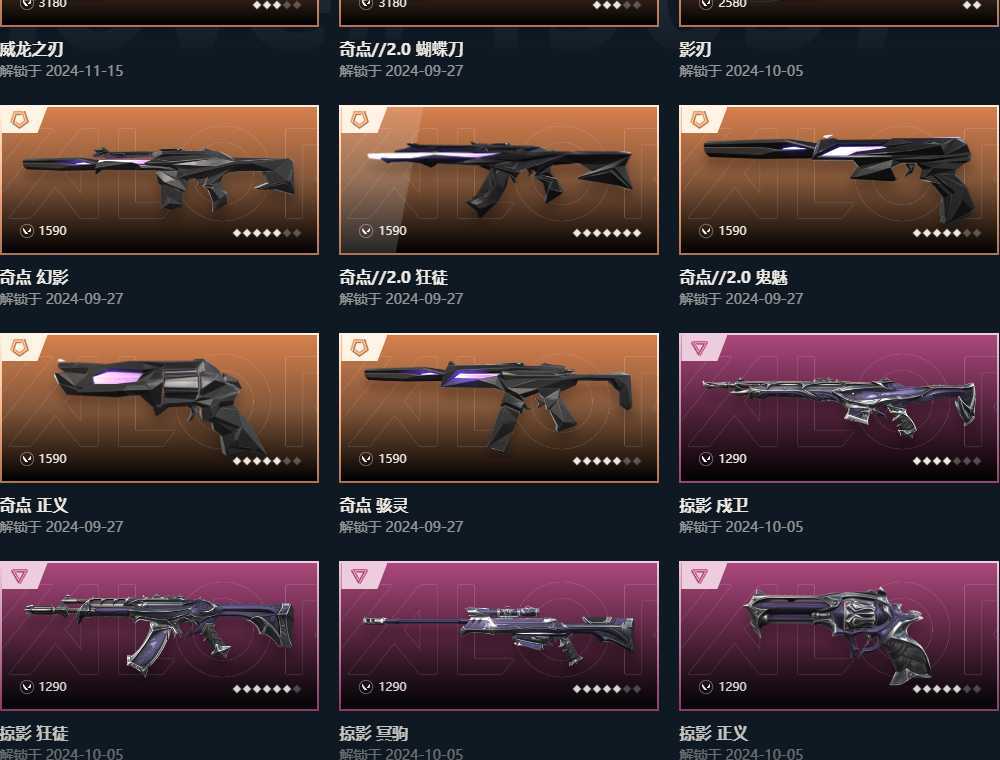Open the 掠影 冥驹 sniper thumbnail
1000x760 pixels.
click(499, 636)
